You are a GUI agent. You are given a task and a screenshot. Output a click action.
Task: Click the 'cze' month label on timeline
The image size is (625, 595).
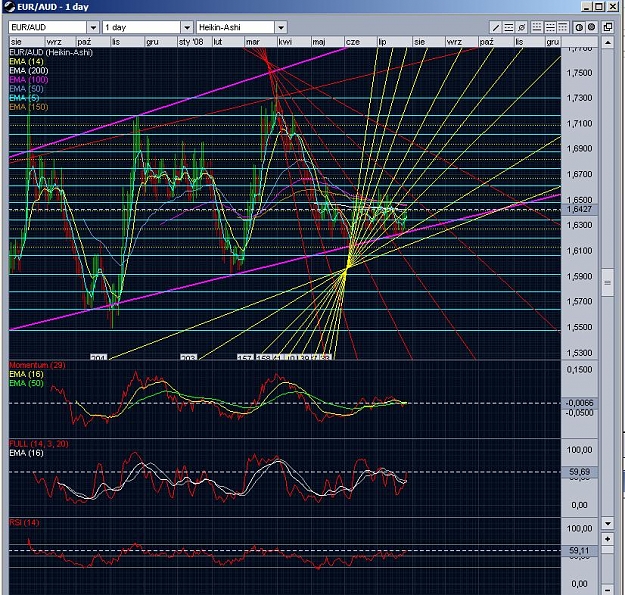(x=353, y=42)
